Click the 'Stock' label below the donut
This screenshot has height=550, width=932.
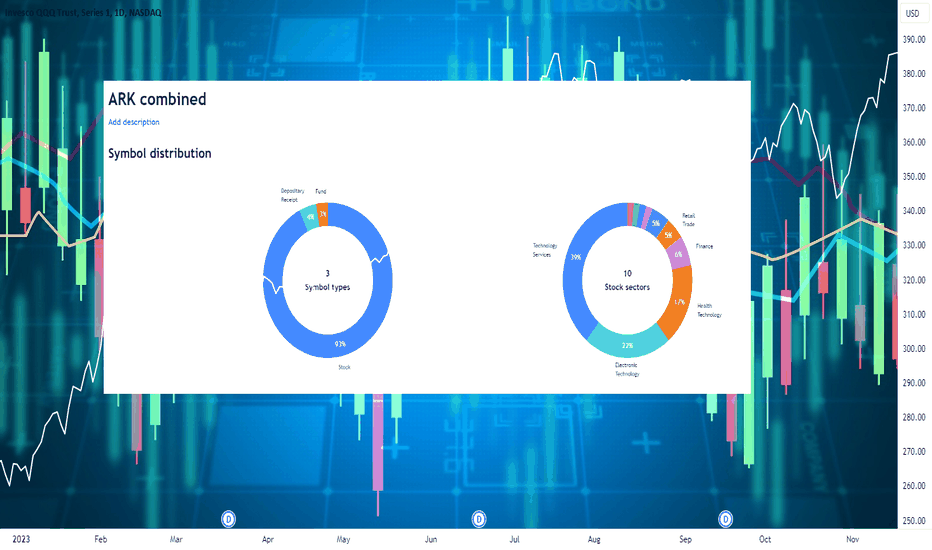[x=344, y=367]
